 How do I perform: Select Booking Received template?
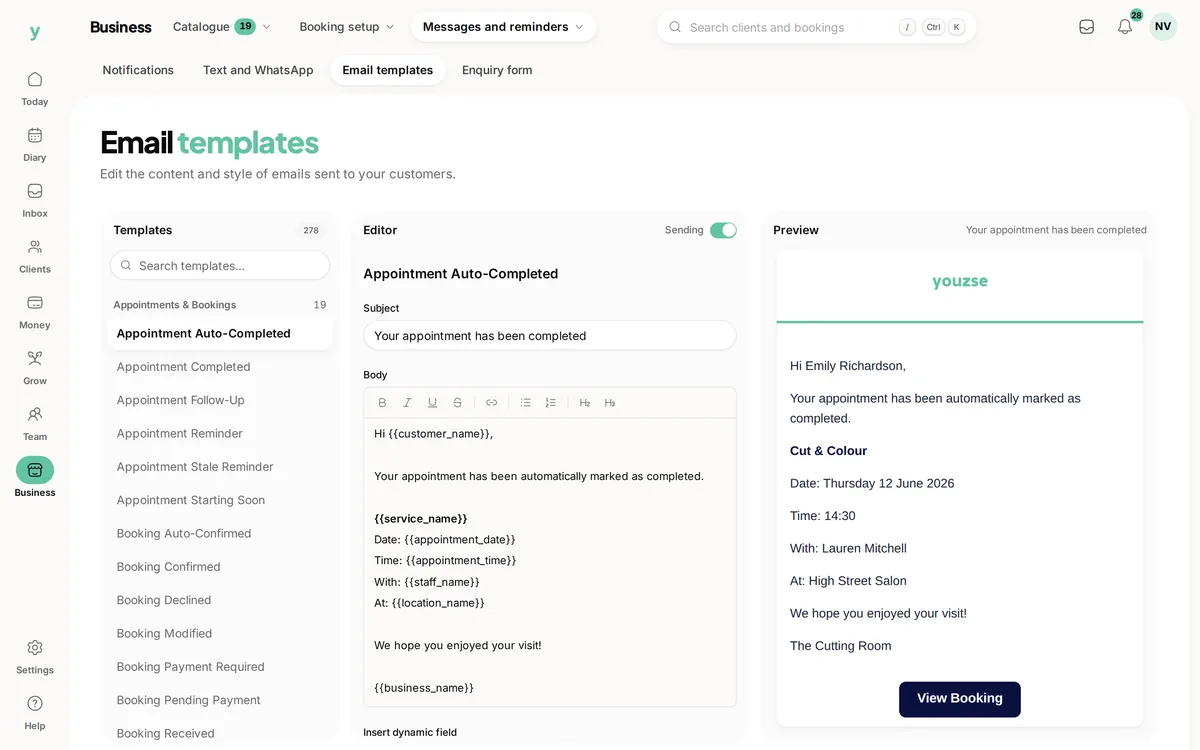coord(220,734)
